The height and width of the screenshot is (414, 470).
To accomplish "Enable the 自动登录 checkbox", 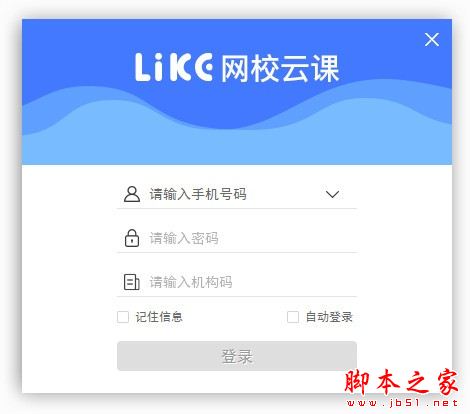I will [x=293, y=317].
